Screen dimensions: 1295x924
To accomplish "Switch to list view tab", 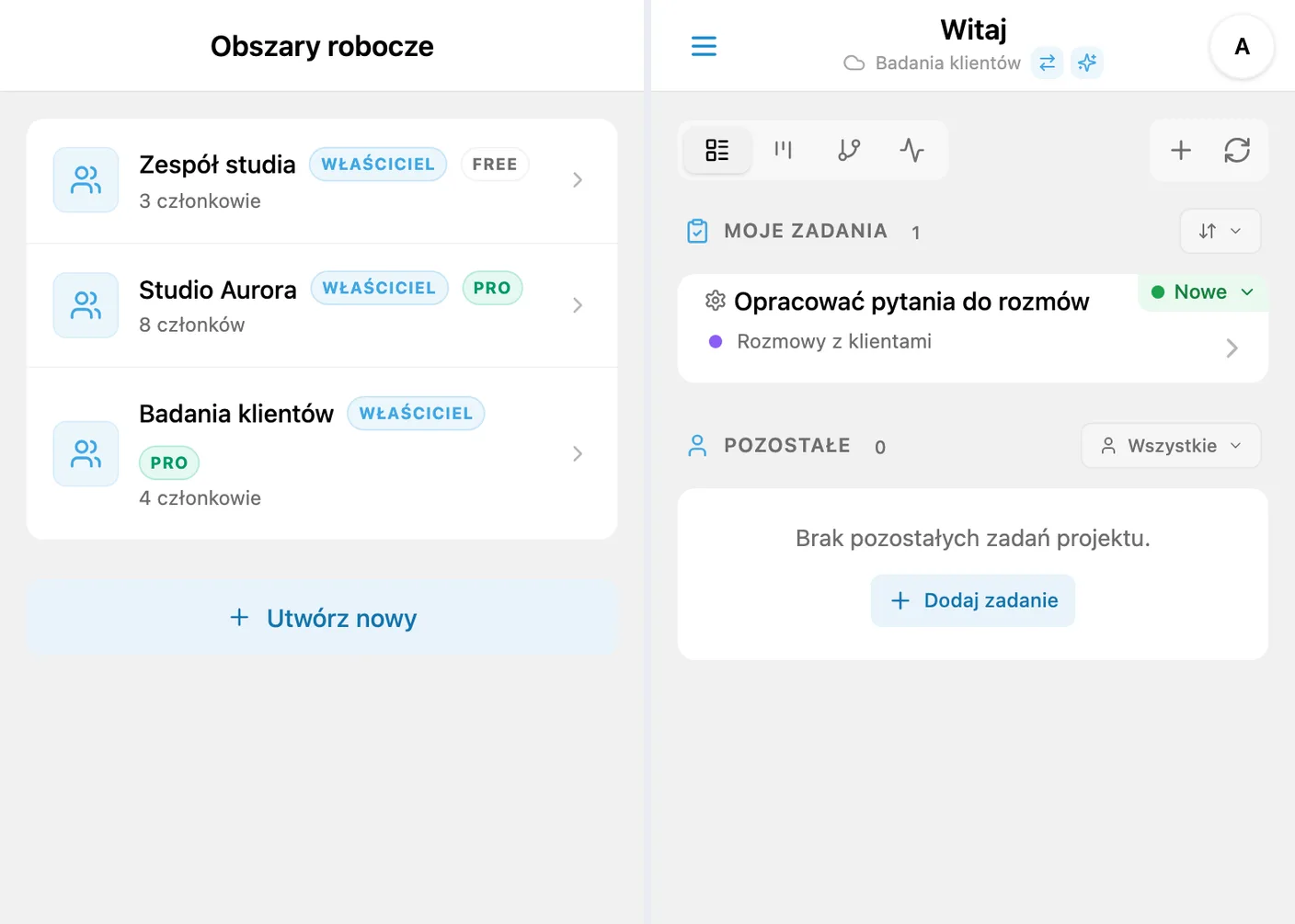I will click(716, 150).
